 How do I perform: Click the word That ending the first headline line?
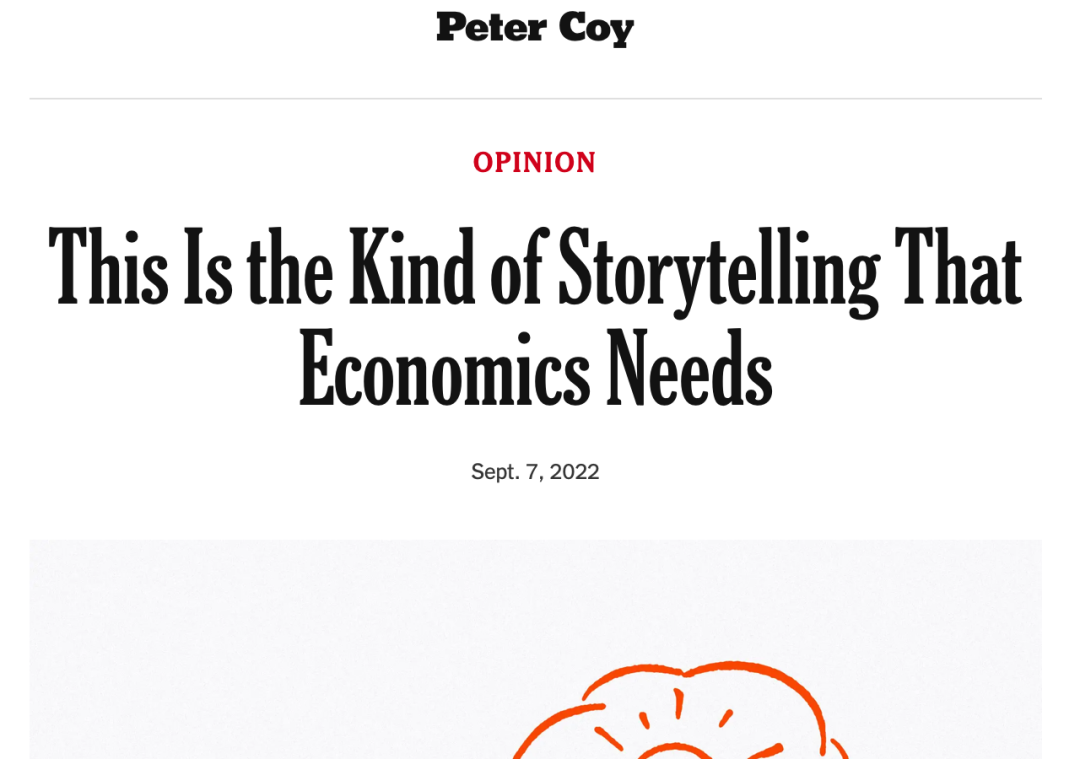coord(958,266)
